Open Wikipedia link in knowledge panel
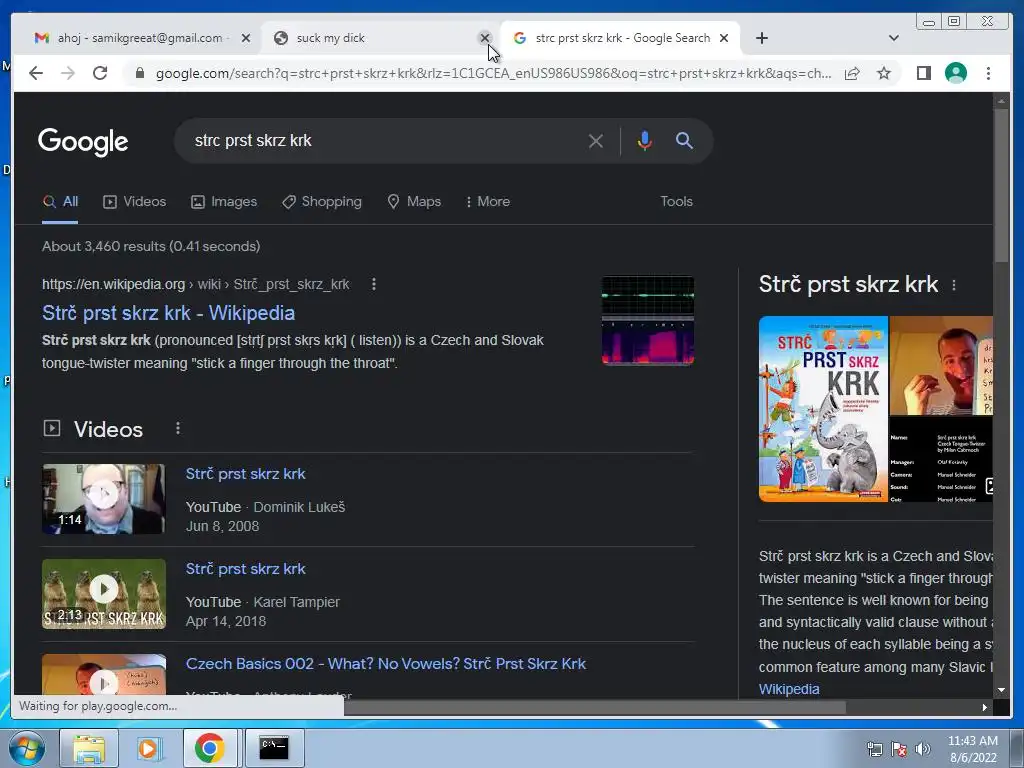1024x768 pixels. tap(789, 689)
